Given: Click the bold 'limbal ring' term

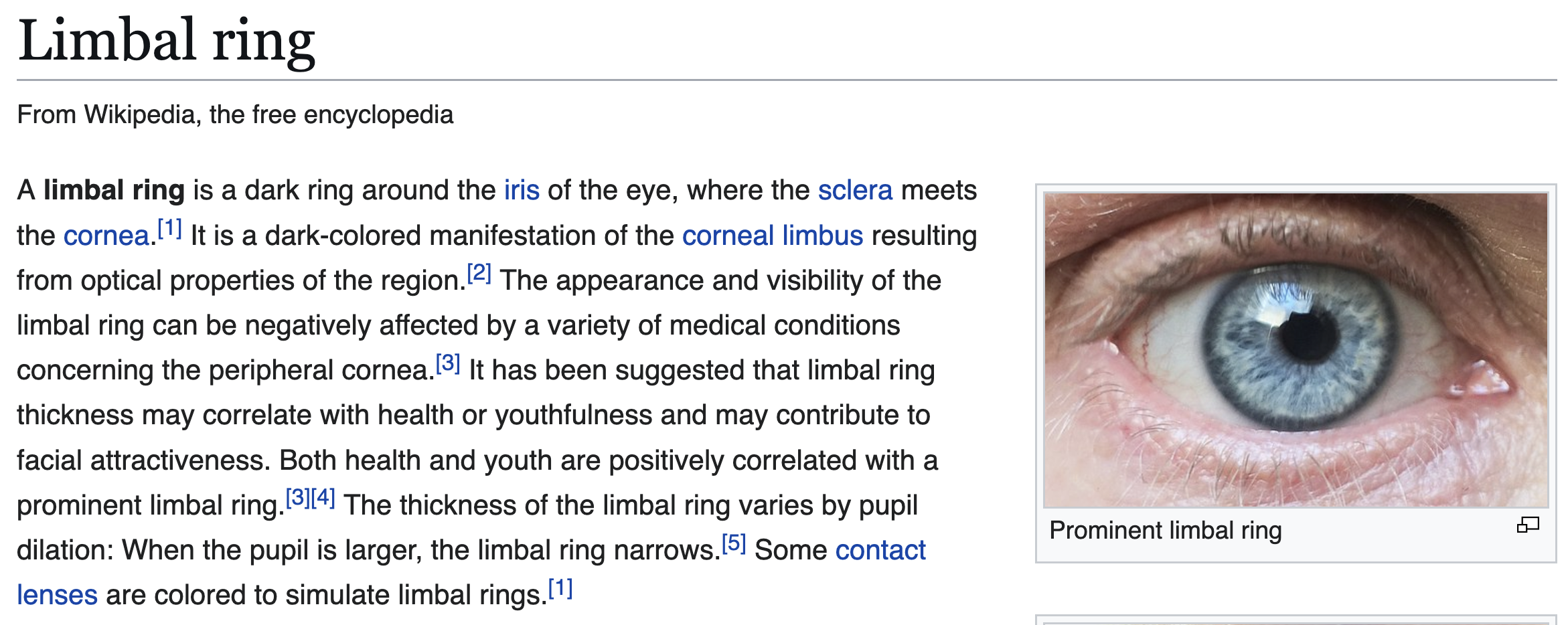Looking at the screenshot, I should point(114,191).
